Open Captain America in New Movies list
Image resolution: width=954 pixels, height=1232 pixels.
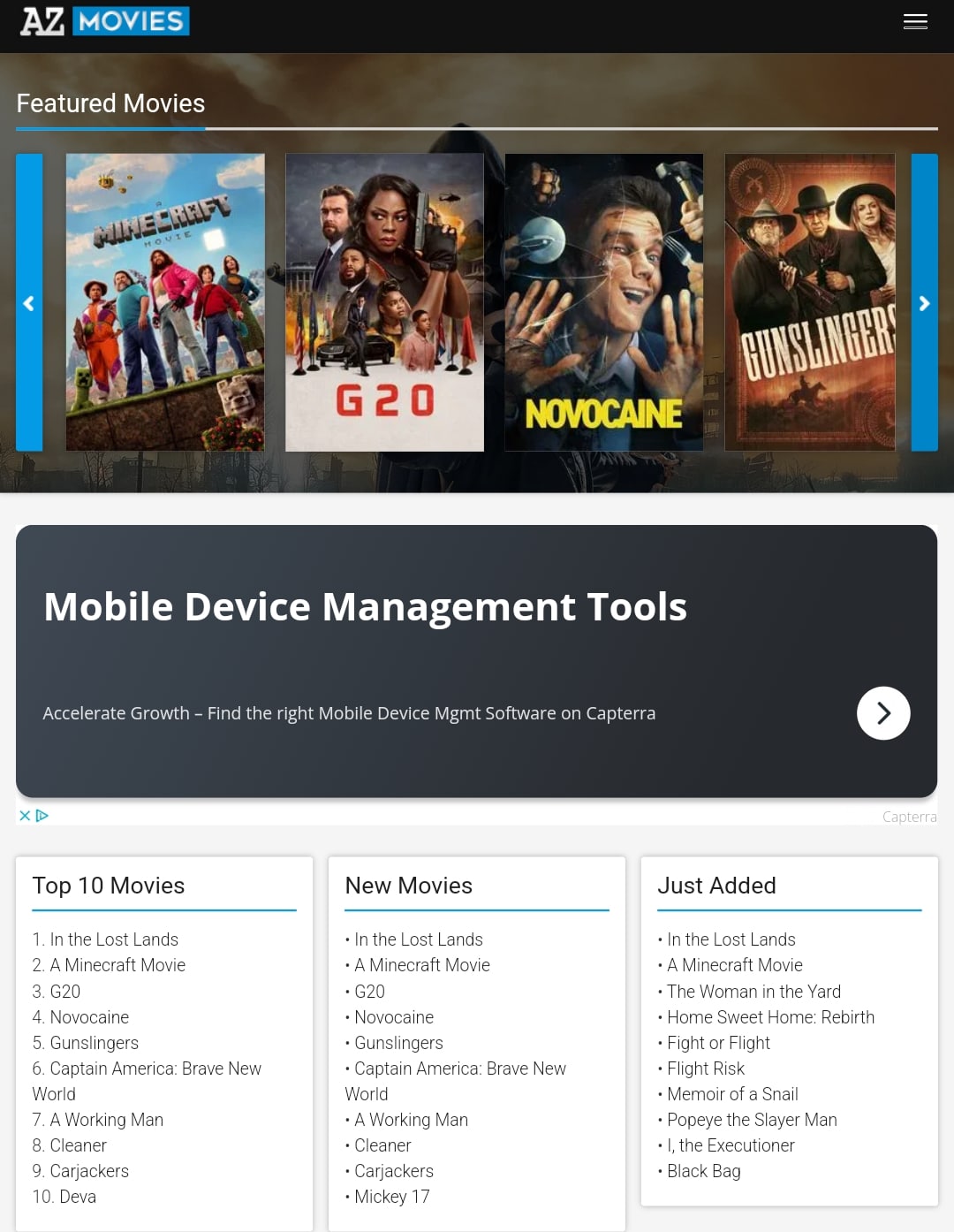pyautogui.click(x=456, y=1081)
